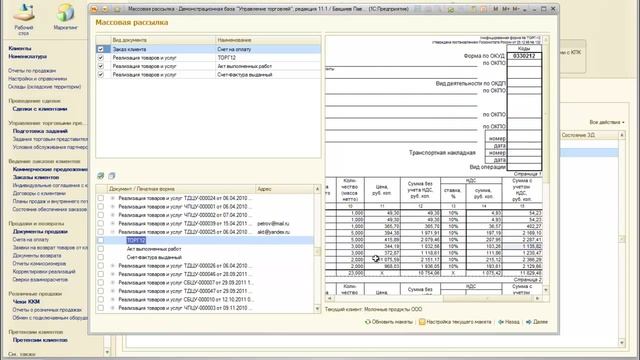Click the Документ / Печатная форма column header

tap(180, 189)
